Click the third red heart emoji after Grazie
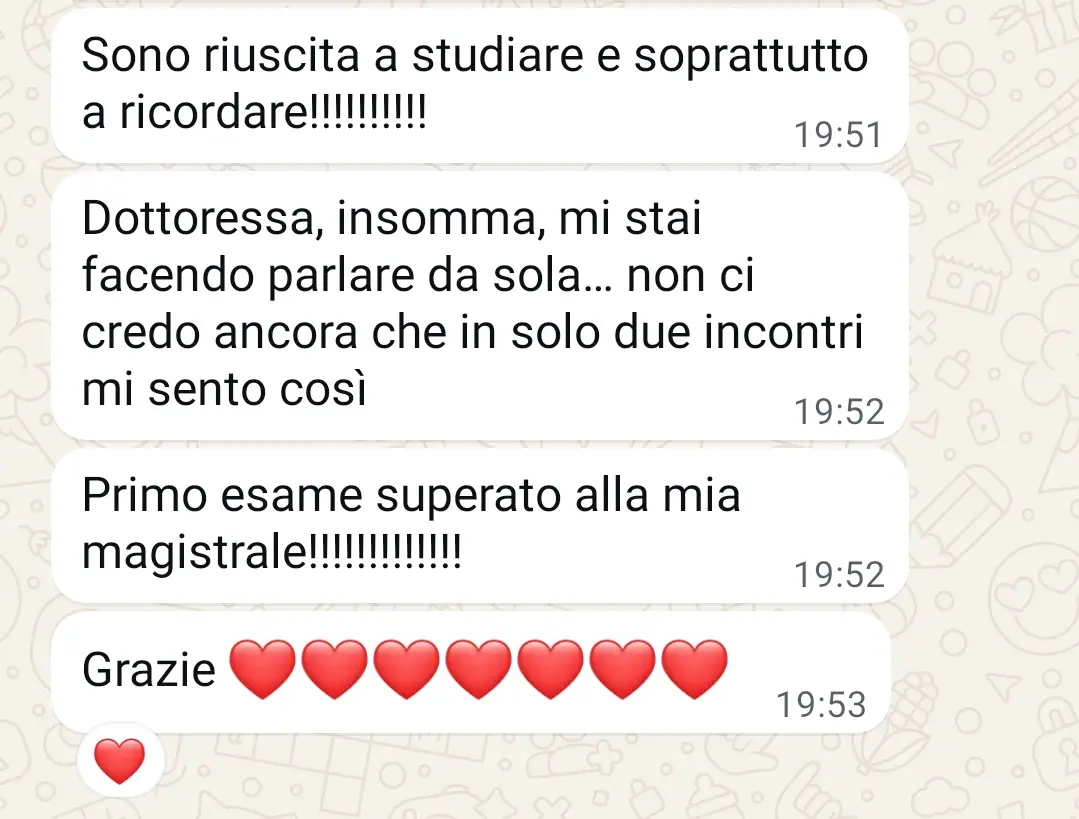 (x=406, y=668)
